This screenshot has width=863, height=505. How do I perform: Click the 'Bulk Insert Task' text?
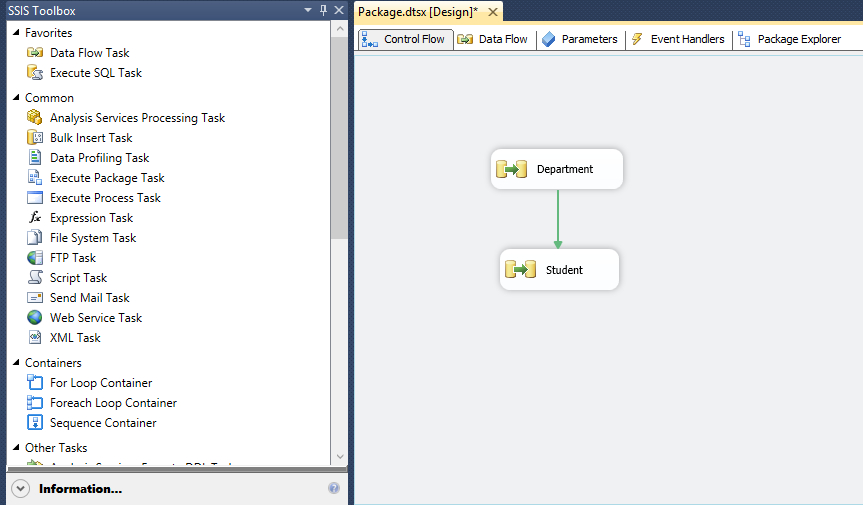pyautogui.click(x=91, y=138)
